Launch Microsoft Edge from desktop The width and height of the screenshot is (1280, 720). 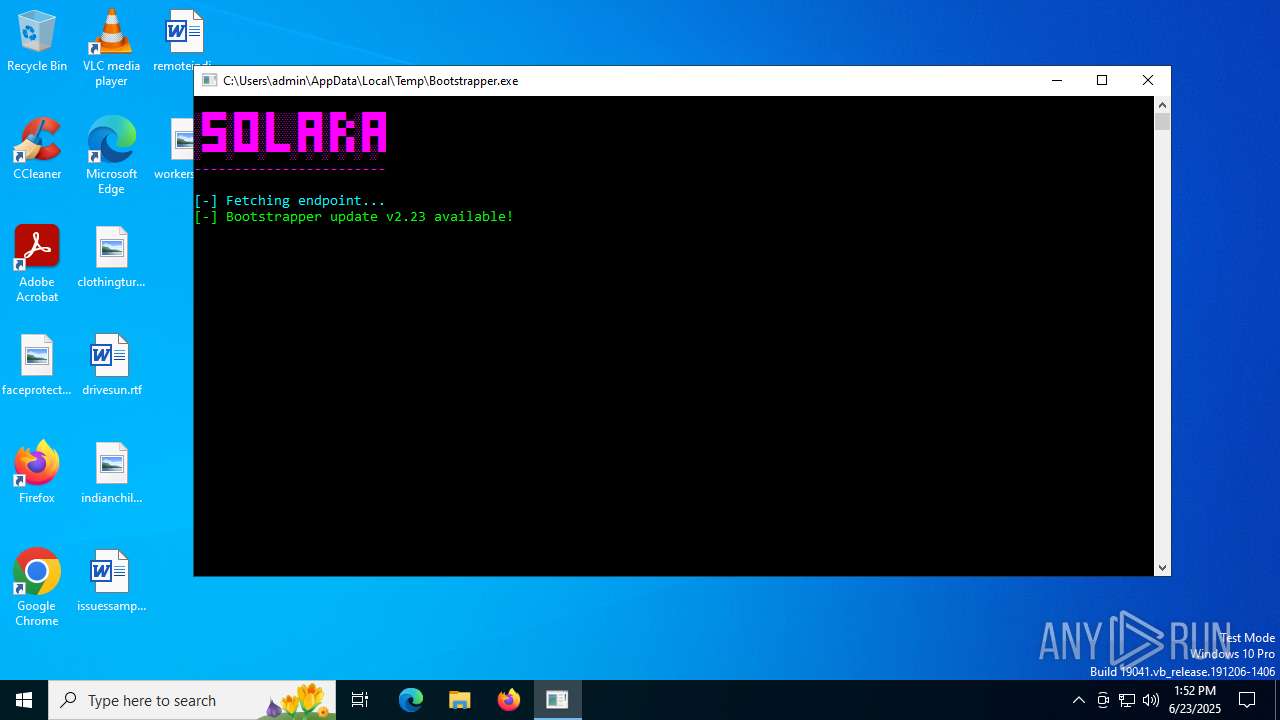click(111, 155)
